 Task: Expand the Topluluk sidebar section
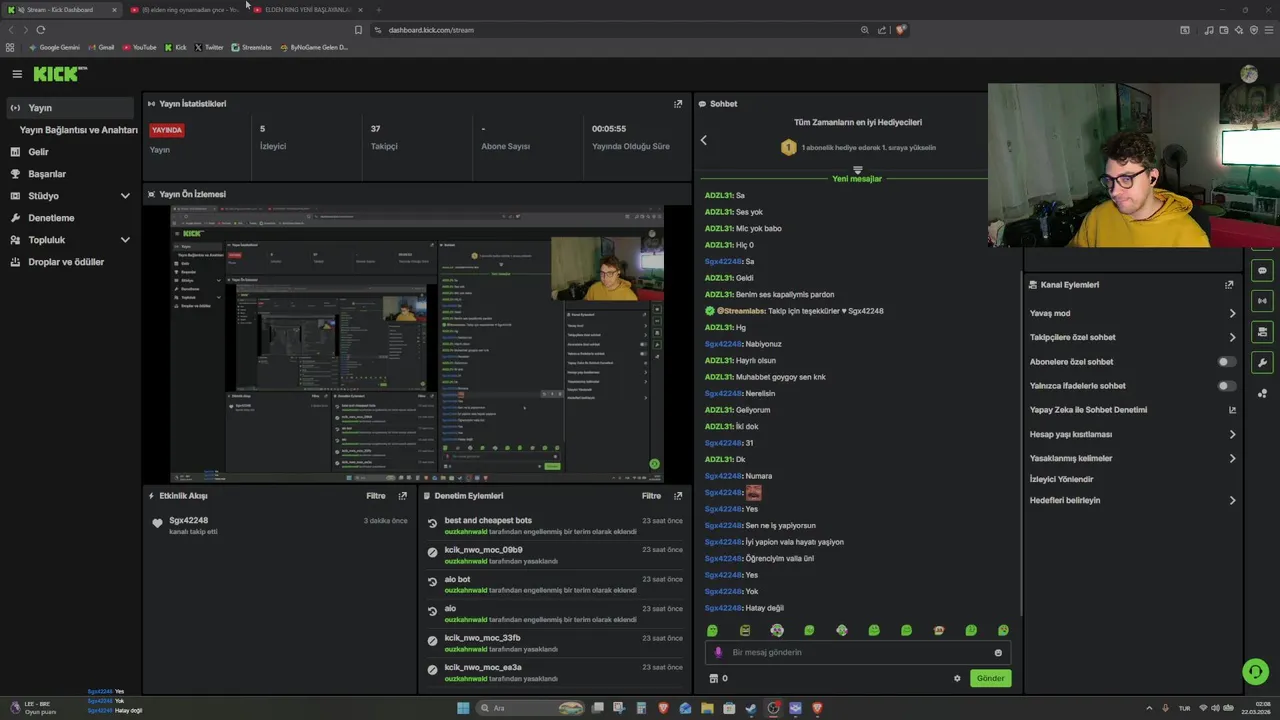point(125,240)
